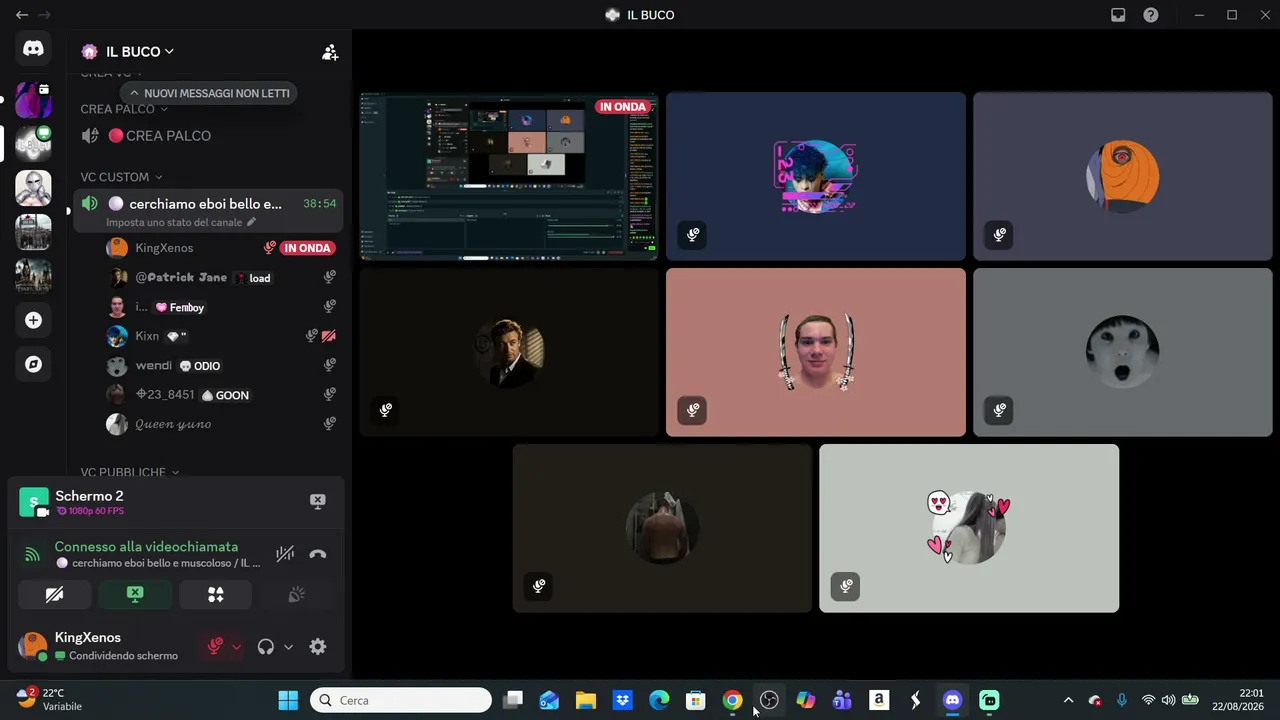Launch the Activities shapes icon
This screenshot has width=1280, height=720.
pos(215,595)
